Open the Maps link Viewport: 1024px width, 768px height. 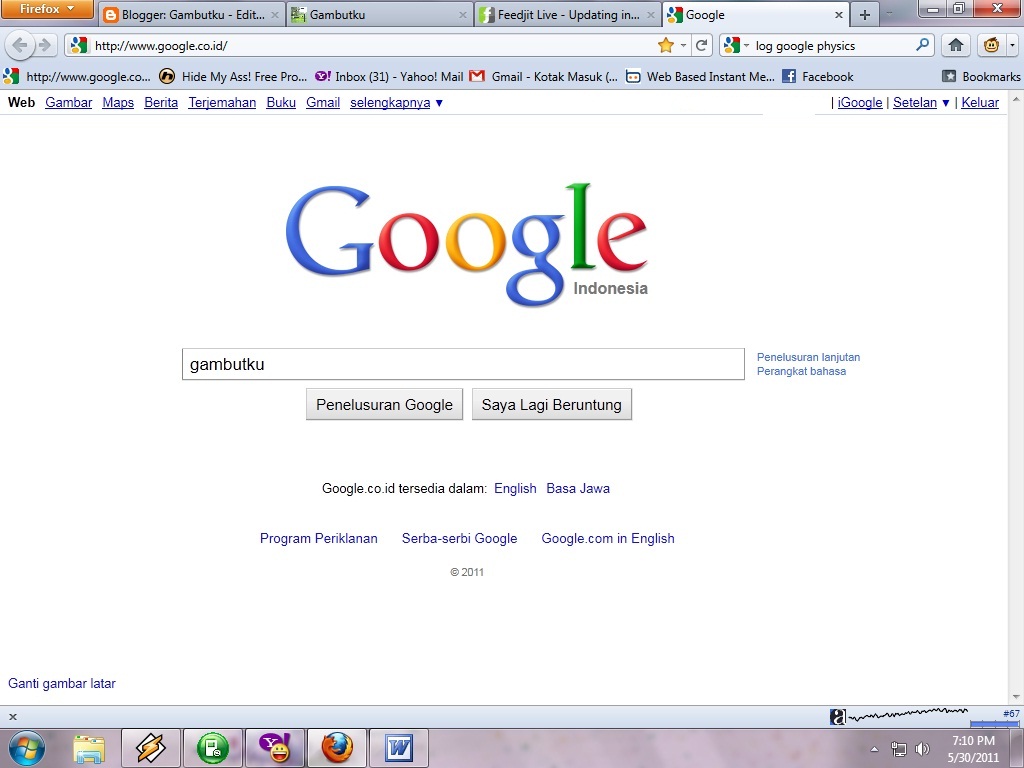click(118, 103)
